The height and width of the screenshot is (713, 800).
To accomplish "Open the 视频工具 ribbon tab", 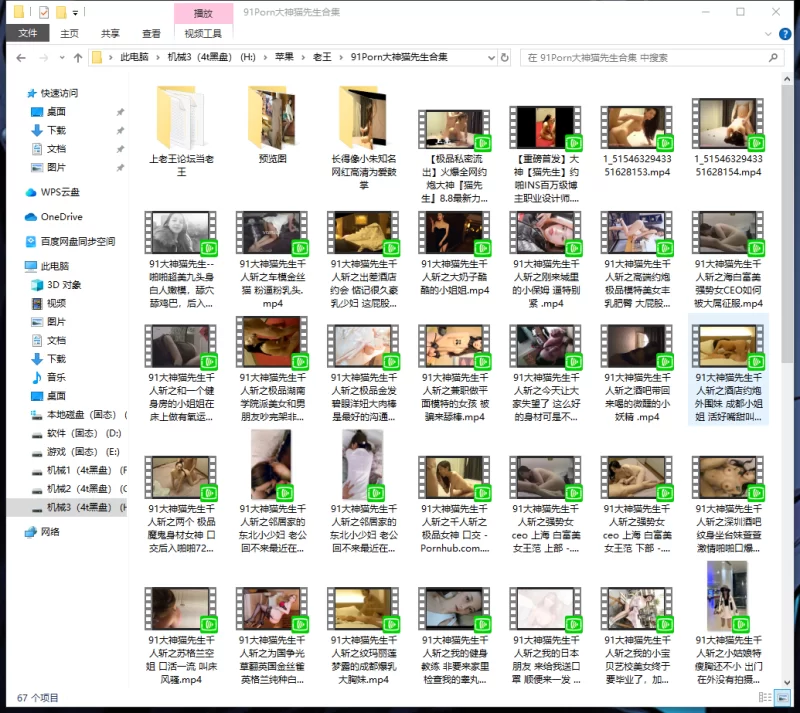I will click(x=203, y=33).
